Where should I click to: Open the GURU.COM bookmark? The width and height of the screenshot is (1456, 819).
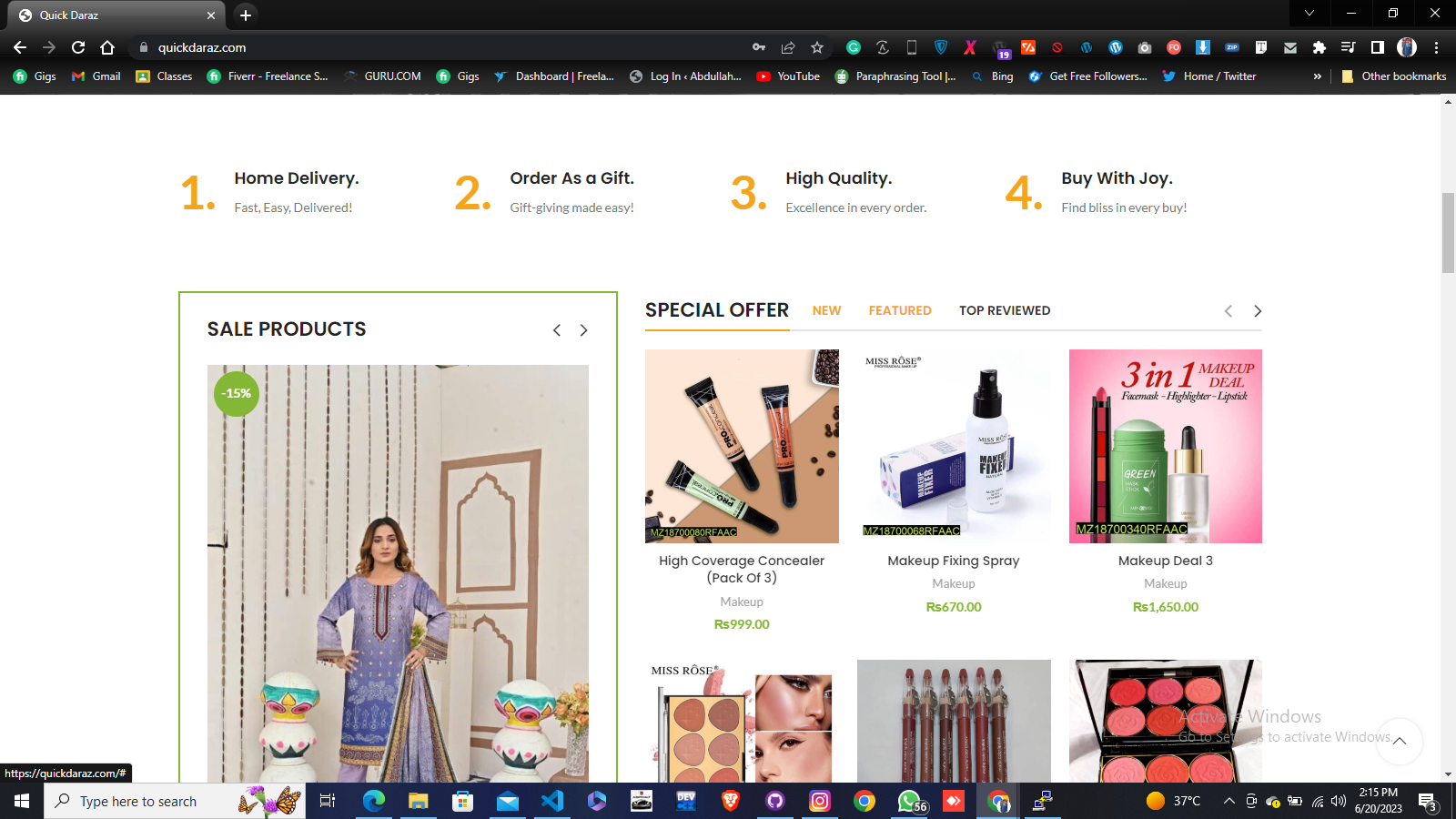(382, 76)
